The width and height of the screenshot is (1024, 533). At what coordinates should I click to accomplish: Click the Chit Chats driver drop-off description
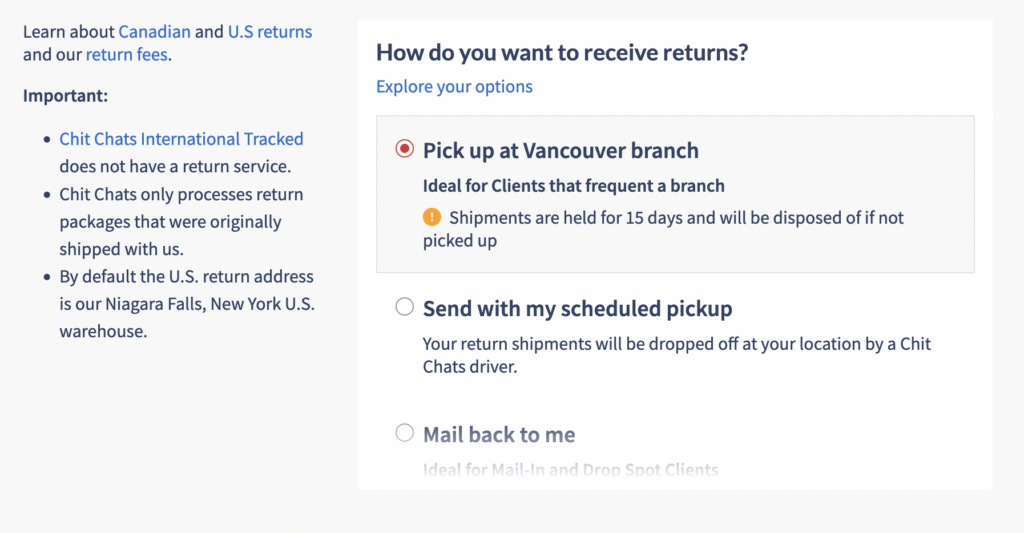677,355
